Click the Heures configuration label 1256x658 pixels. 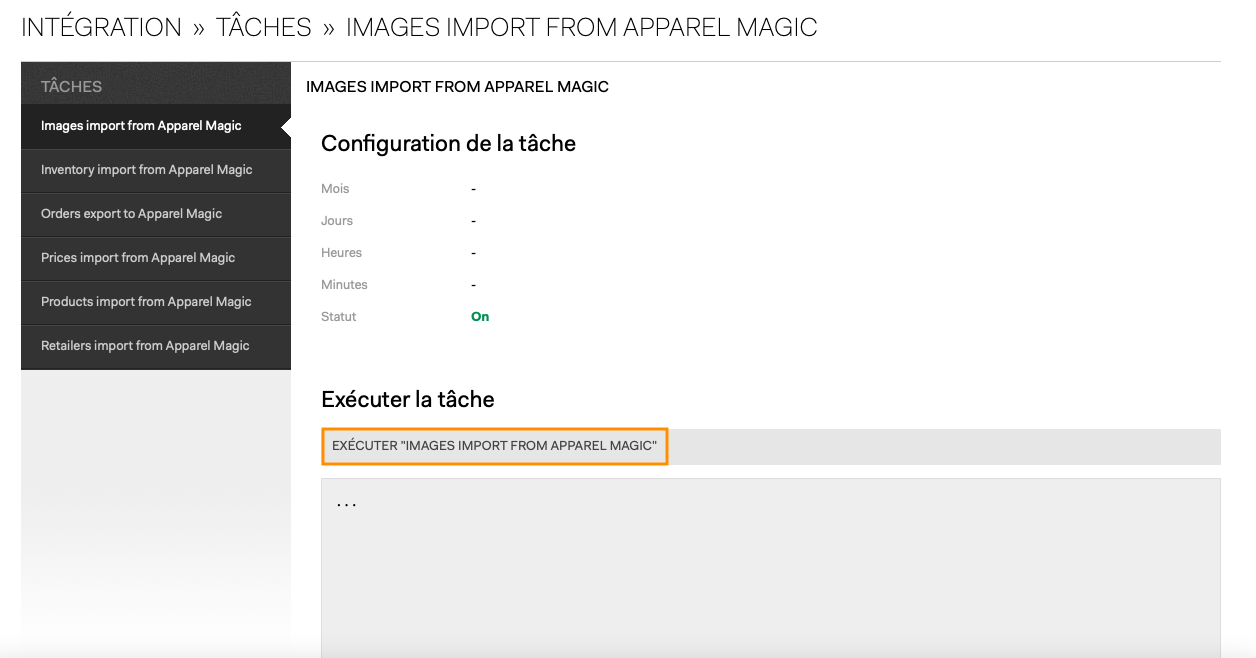[341, 252]
